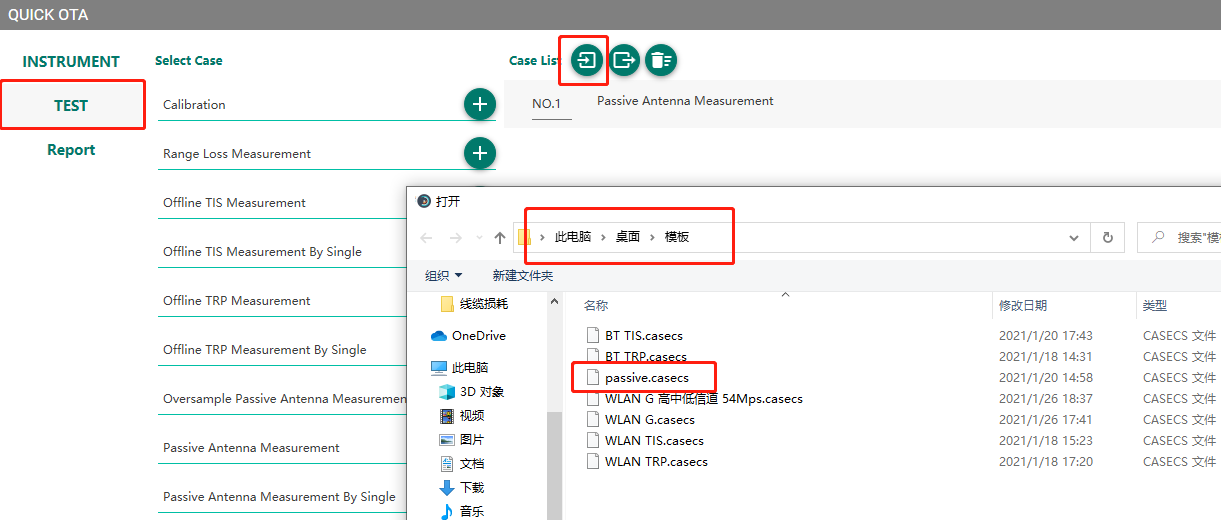Open the 组织 dropdown menu
The image size is (1221, 520).
(x=444, y=275)
